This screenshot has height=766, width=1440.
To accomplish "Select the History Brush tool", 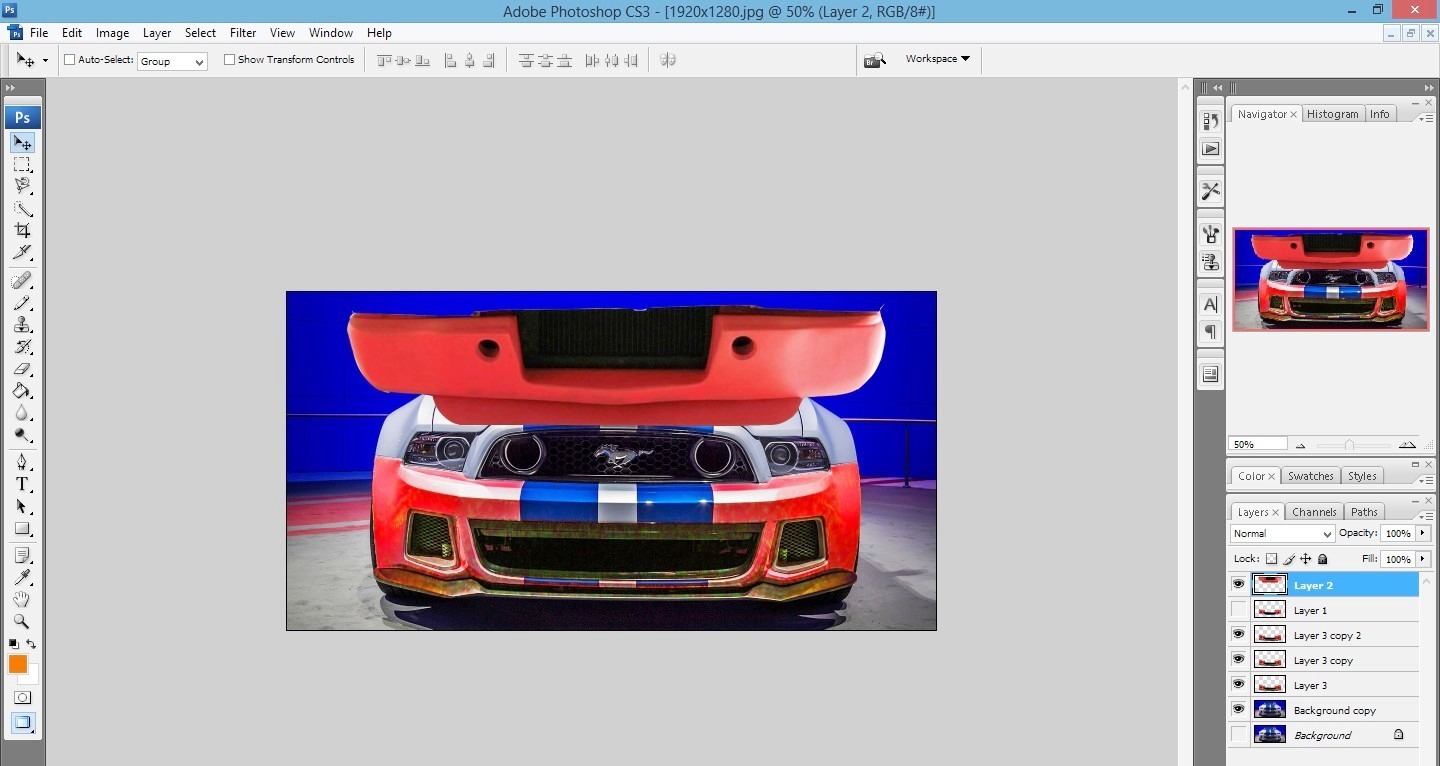I will (x=22, y=347).
